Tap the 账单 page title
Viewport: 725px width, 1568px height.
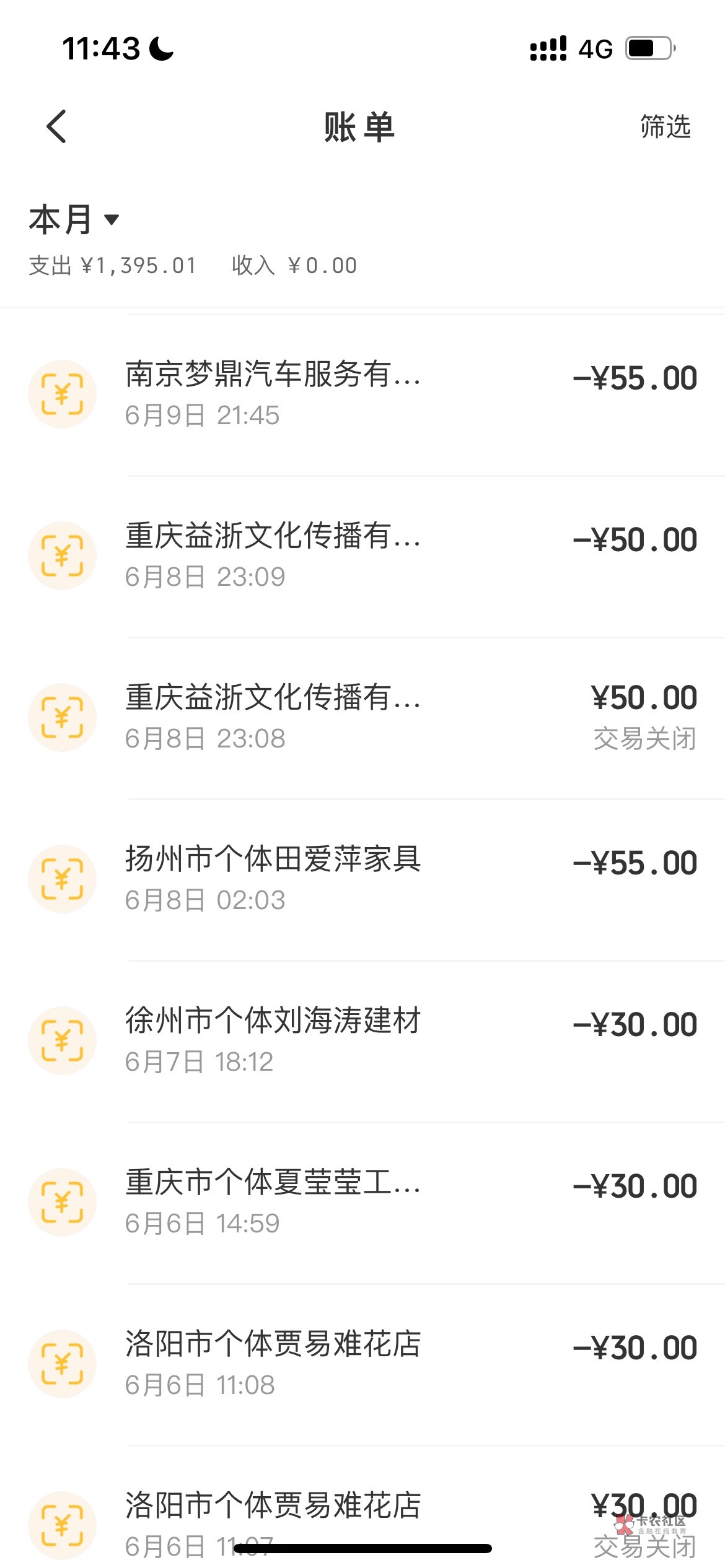[359, 127]
